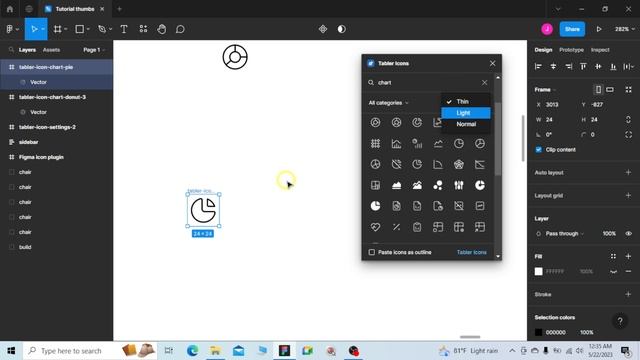The width and height of the screenshot is (640, 360).
Task: Expand Move tool options arrow
Action: [43, 29]
